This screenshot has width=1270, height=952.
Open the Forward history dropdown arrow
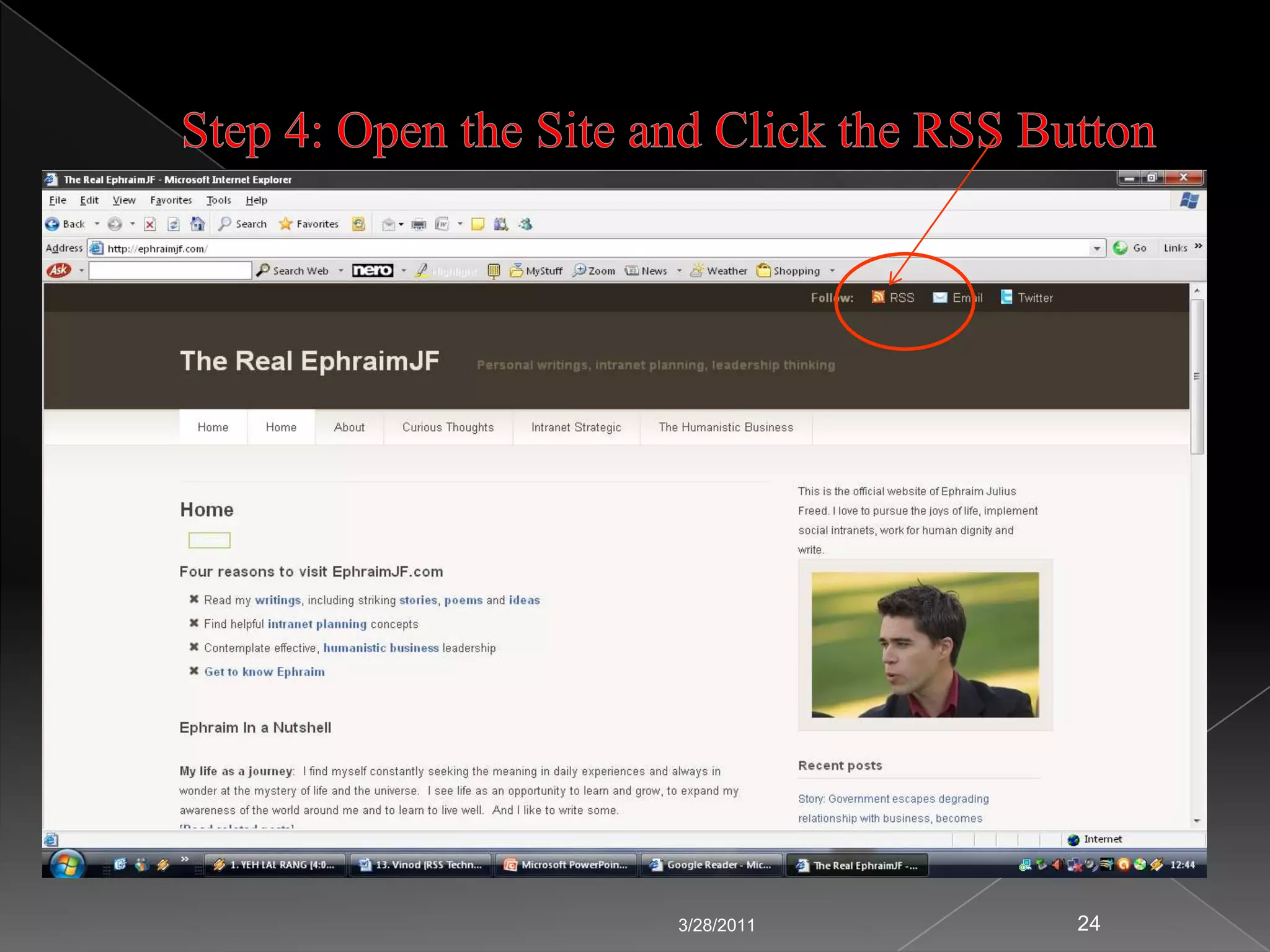(x=132, y=224)
